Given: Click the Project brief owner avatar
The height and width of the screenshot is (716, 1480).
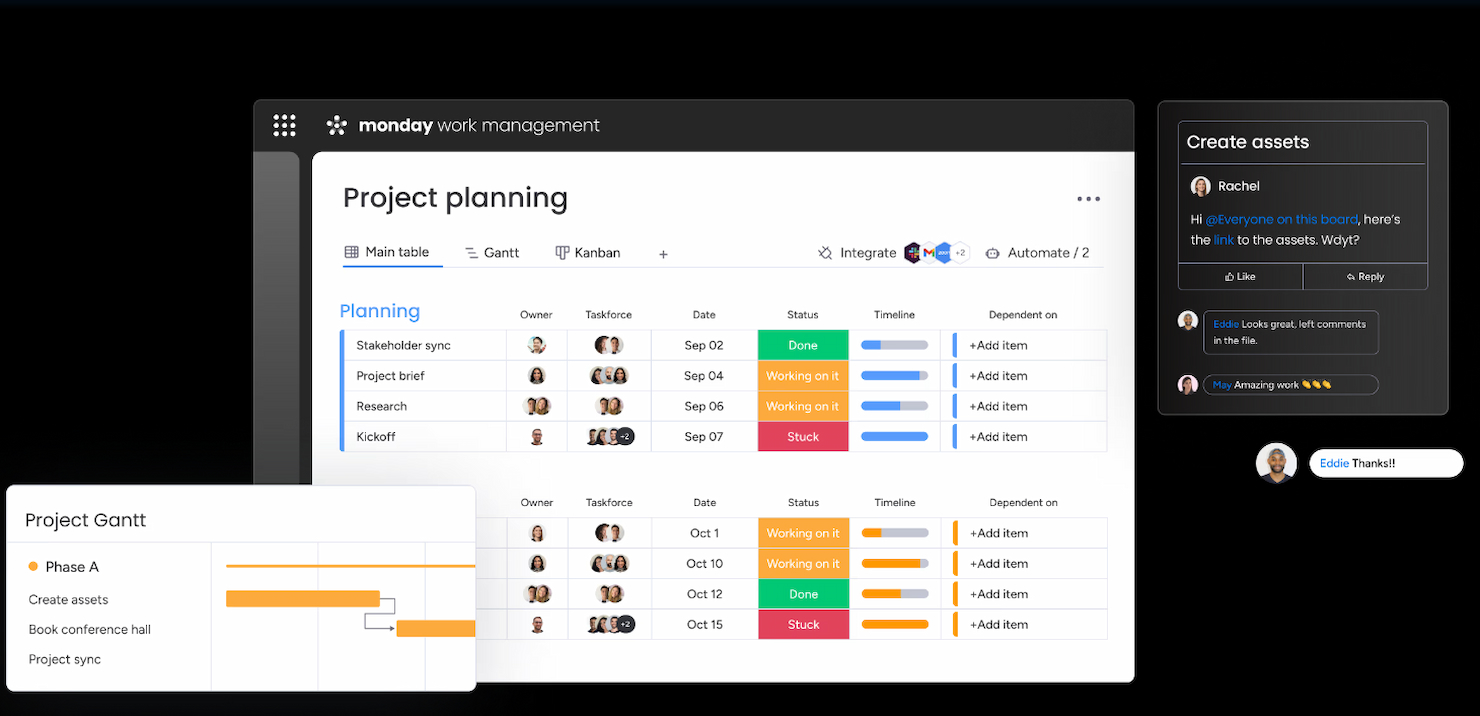Looking at the screenshot, I should [x=537, y=376].
